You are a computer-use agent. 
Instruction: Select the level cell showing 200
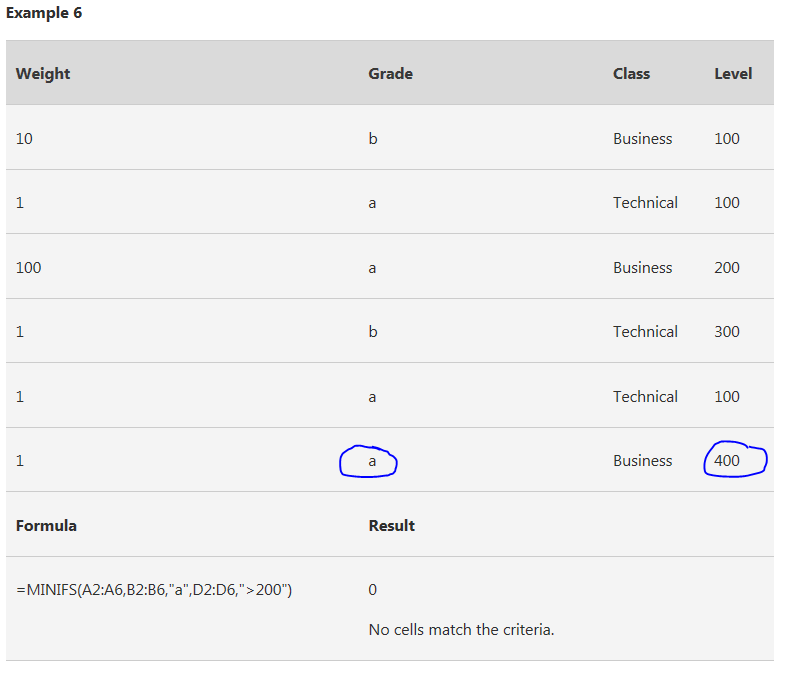tap(727, 267)
